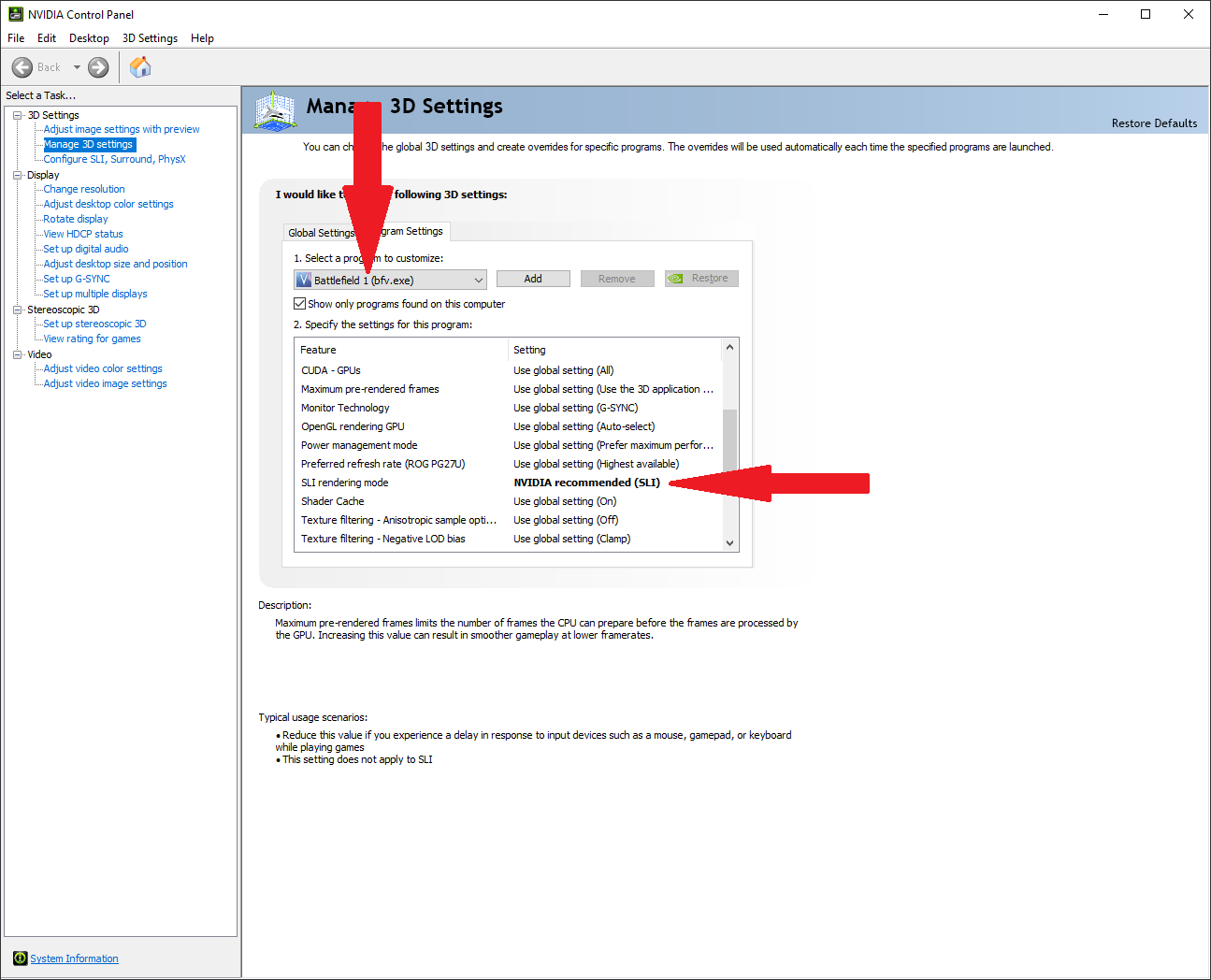The height and width of the screenshot is (980, 1211).
Task: Open Set up multiple displays
Action: [x=95, y=294]
